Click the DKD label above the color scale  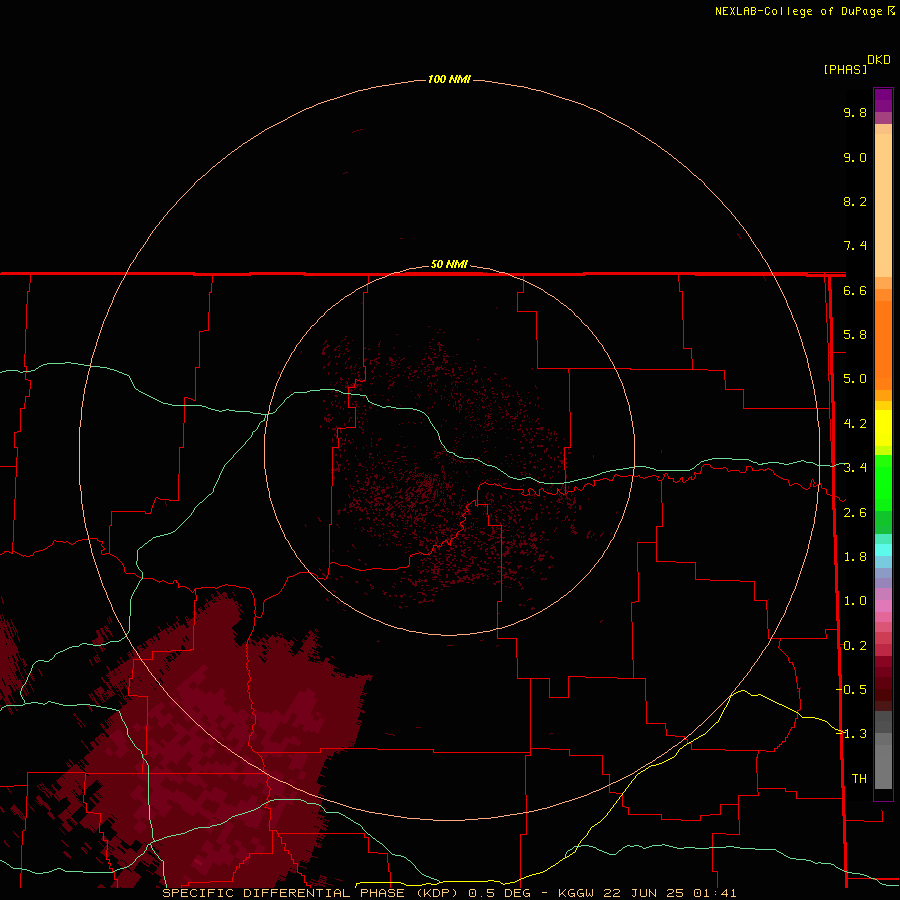[879, 60]
